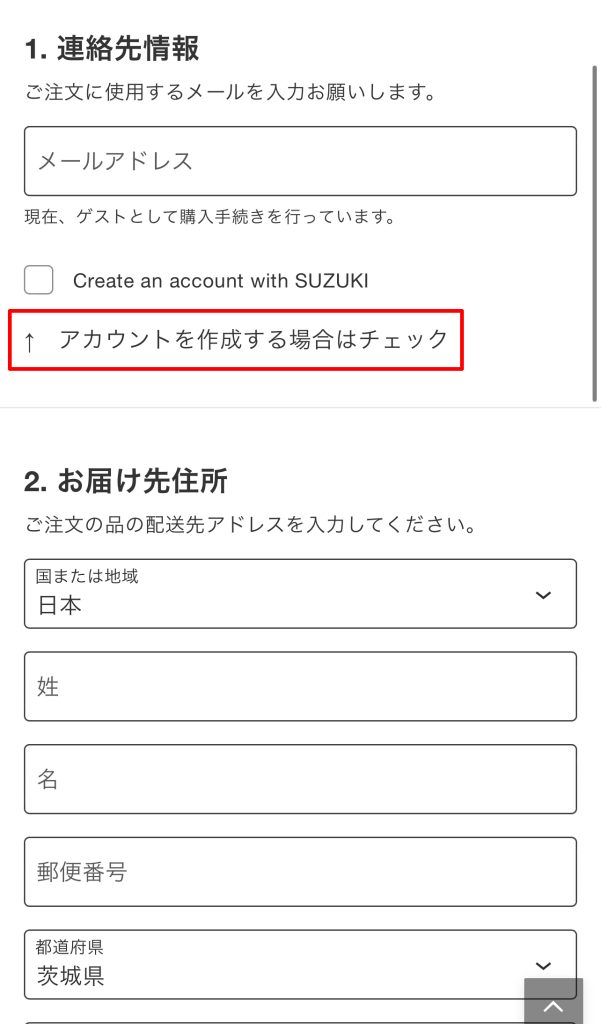601x1024 pixels.
Task: Open the 国または地域 dropdown showing 日本
Action: click(300, 594)
